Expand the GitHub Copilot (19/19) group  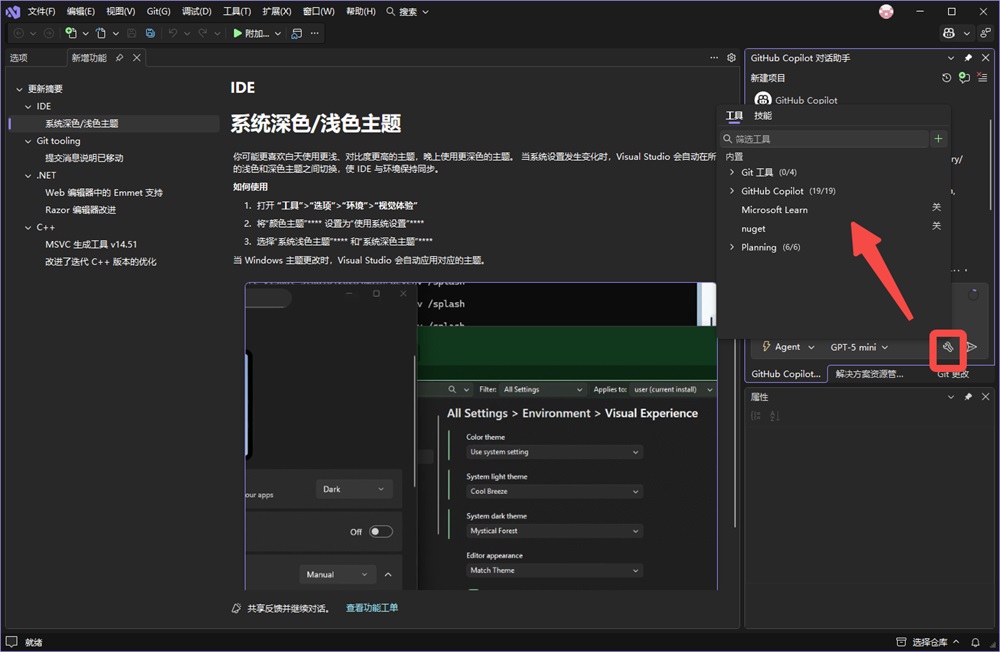tap(732, 191)
